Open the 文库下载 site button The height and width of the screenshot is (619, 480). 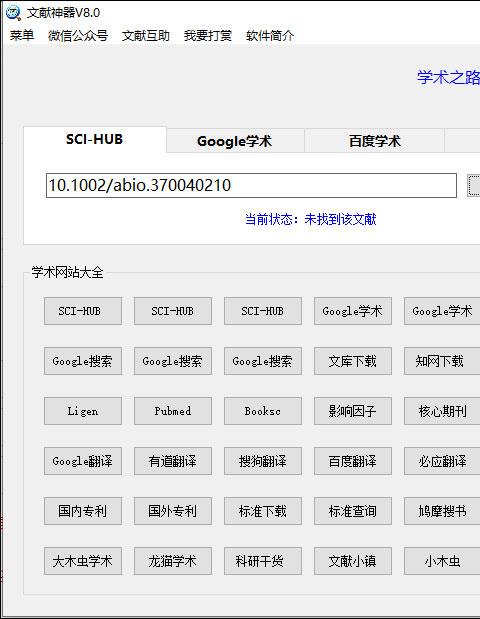[353, 361]
